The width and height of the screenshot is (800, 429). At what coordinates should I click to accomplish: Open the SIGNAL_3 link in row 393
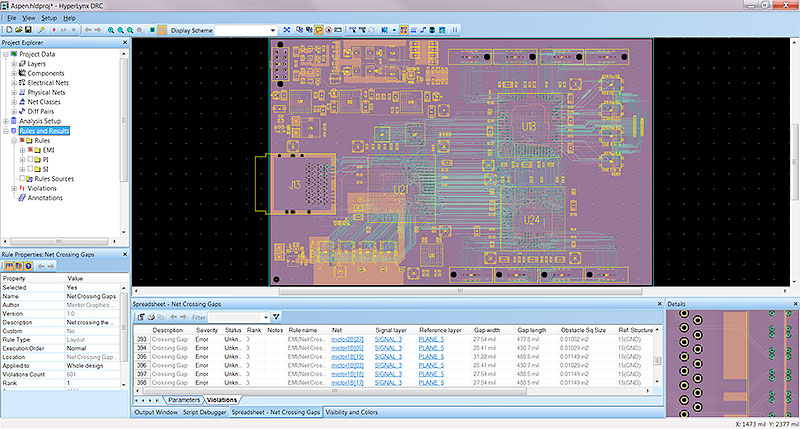pyautogui.click(x=388, y=339)
